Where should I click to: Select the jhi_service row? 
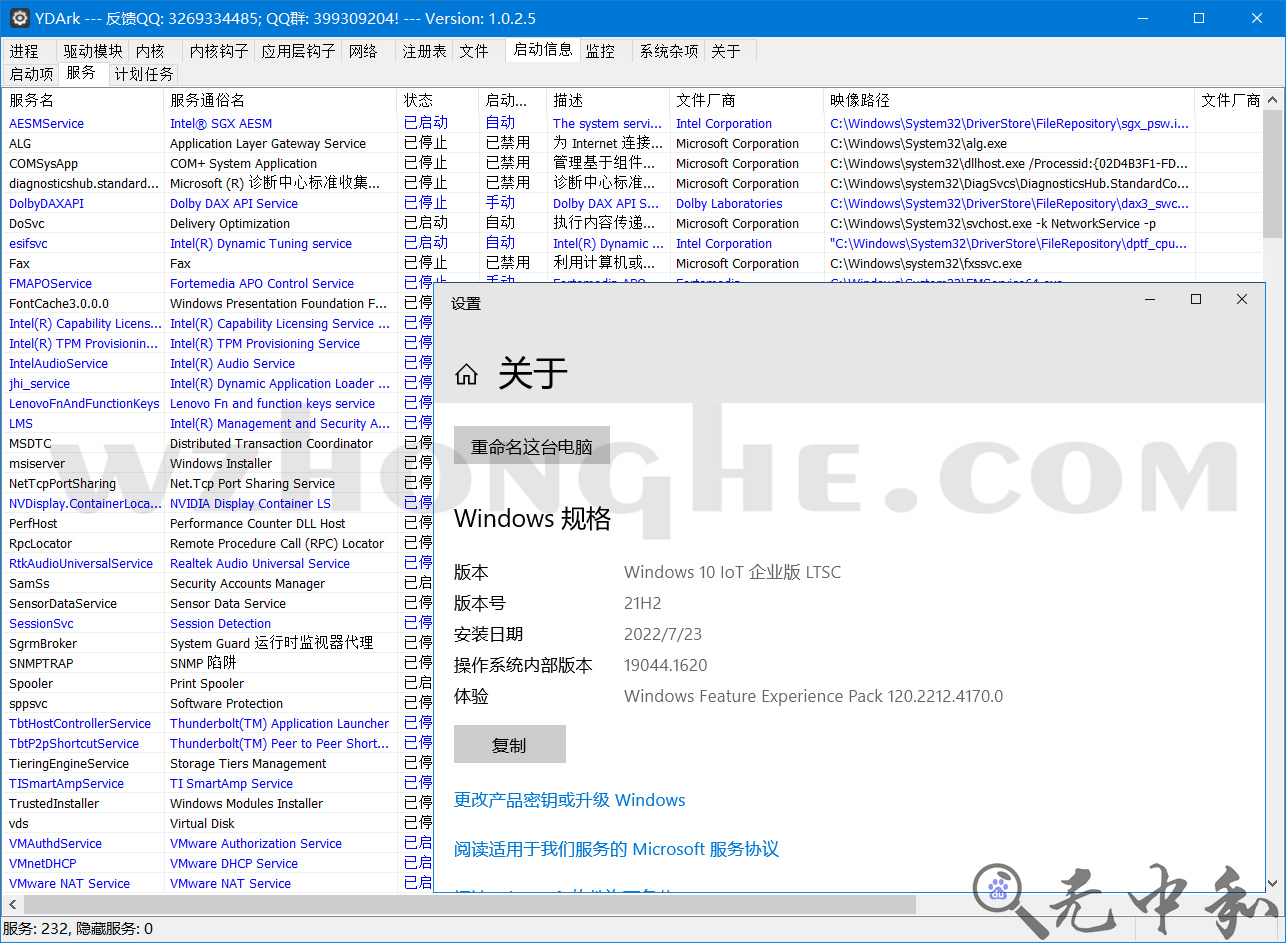[x=218, y=384]
